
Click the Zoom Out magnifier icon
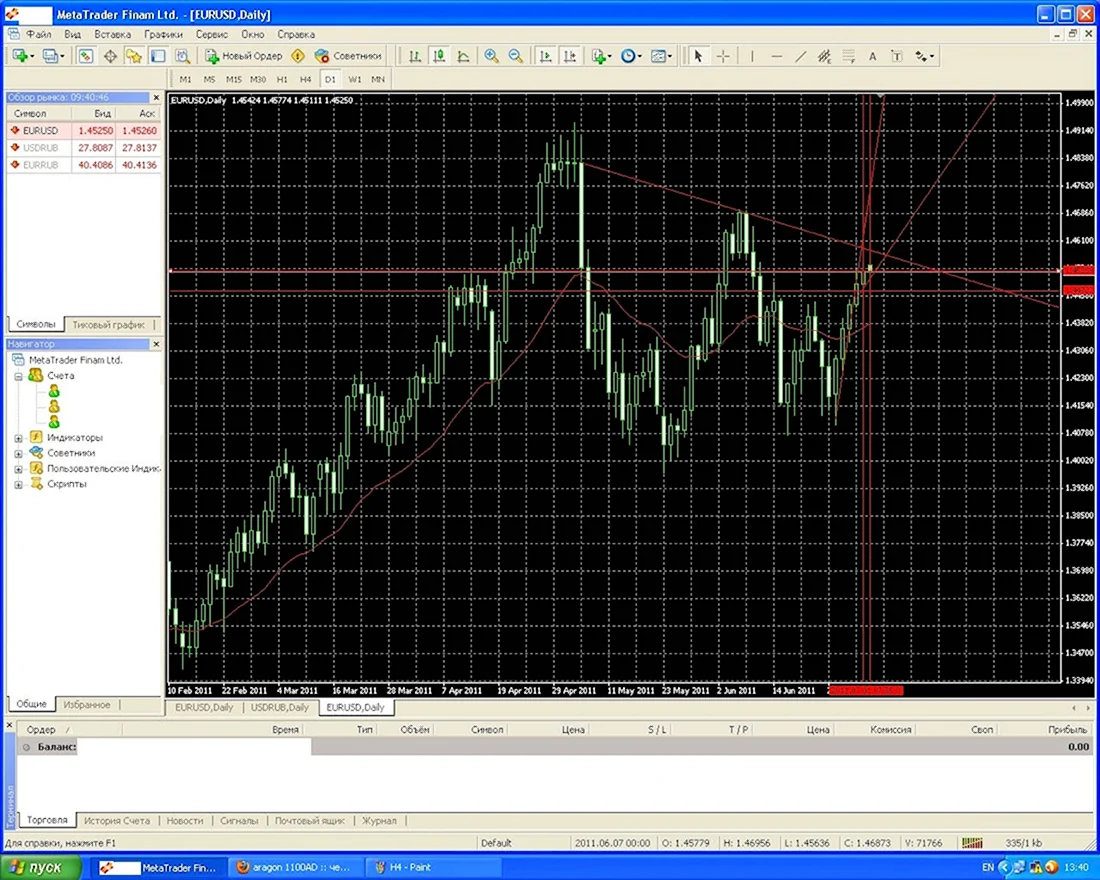pyautogui.click(x=516, y=56)
